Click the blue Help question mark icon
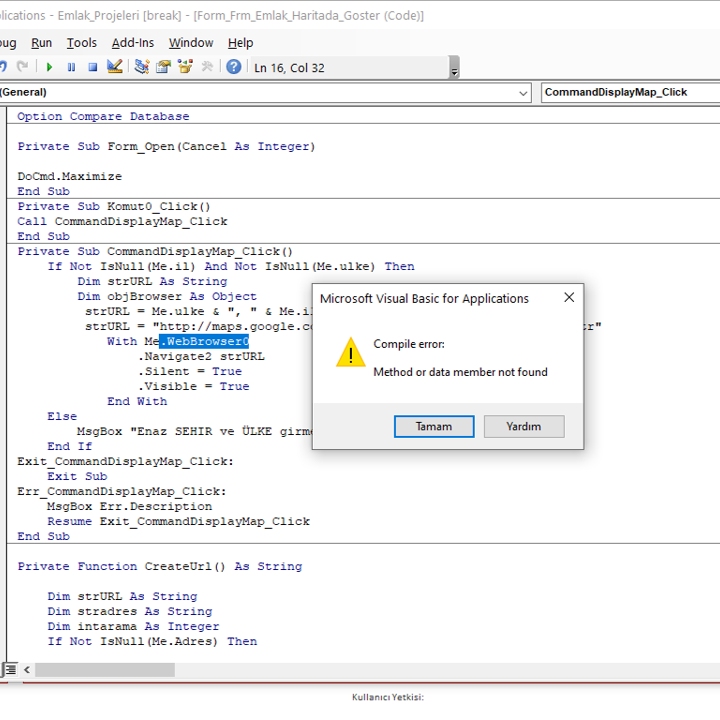The width and height of the screenshot is (720, 720). [x=234, y=67]
